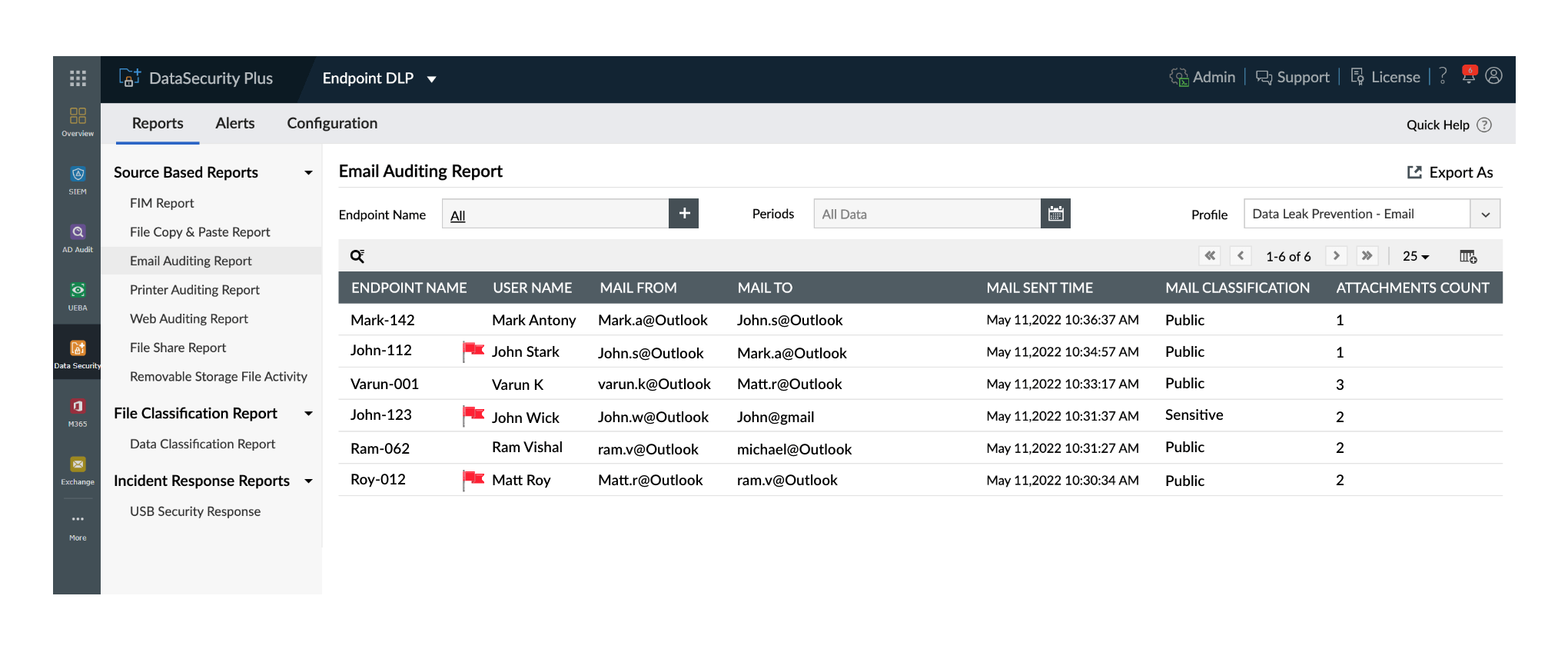This screenshot has height=649, width=1568.
Task: Click the michael@Outlook recipient cell
Action: click(794, 449)
